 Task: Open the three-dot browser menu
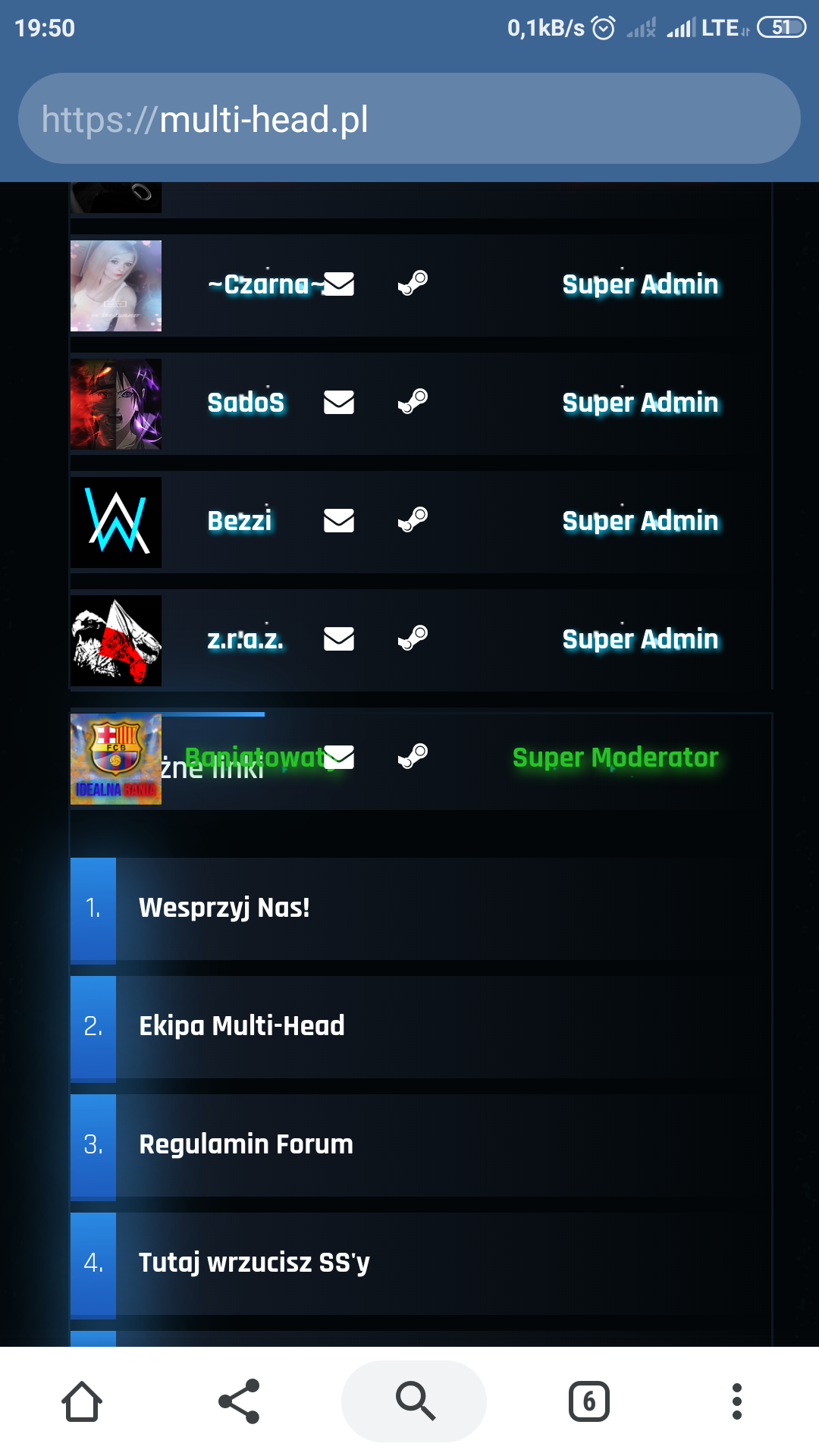tap(736, 1401)
